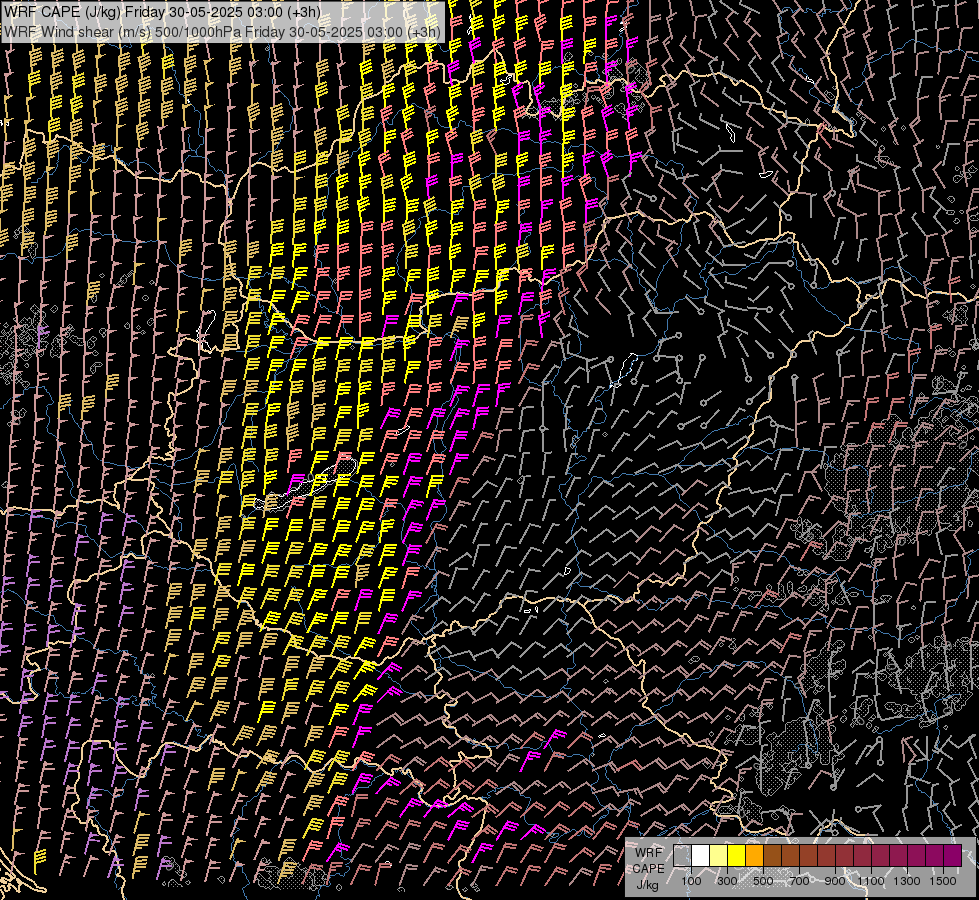Click the 500 legend value
Image resolution: width=979 pixels, height=900 pixels.
(x=763, y=881)
